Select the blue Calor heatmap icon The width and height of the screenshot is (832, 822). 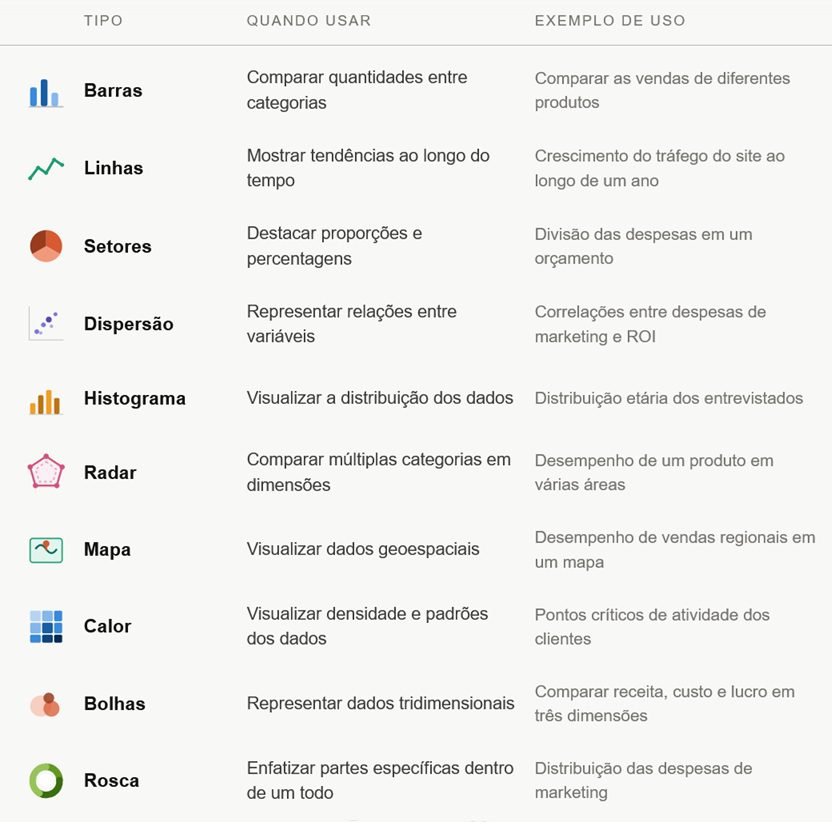point(46,626)
